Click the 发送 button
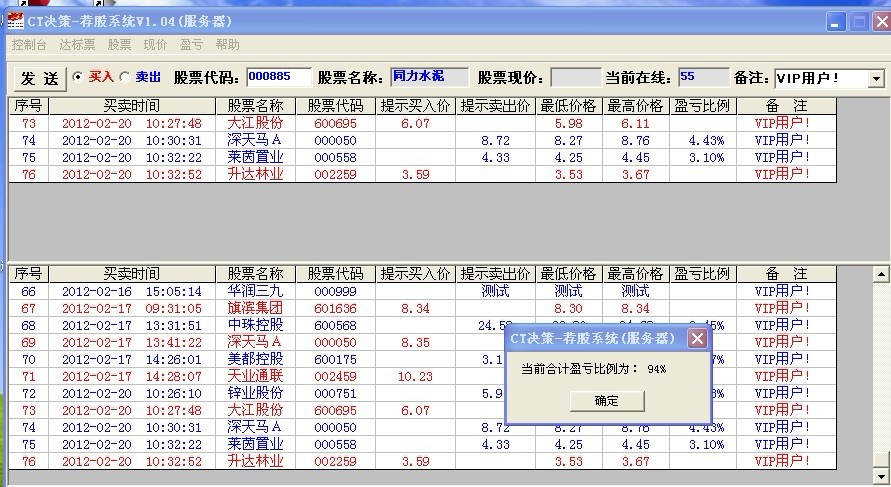Image resolution: width=891 pixels, height=487 pixels. coord(40,78)
